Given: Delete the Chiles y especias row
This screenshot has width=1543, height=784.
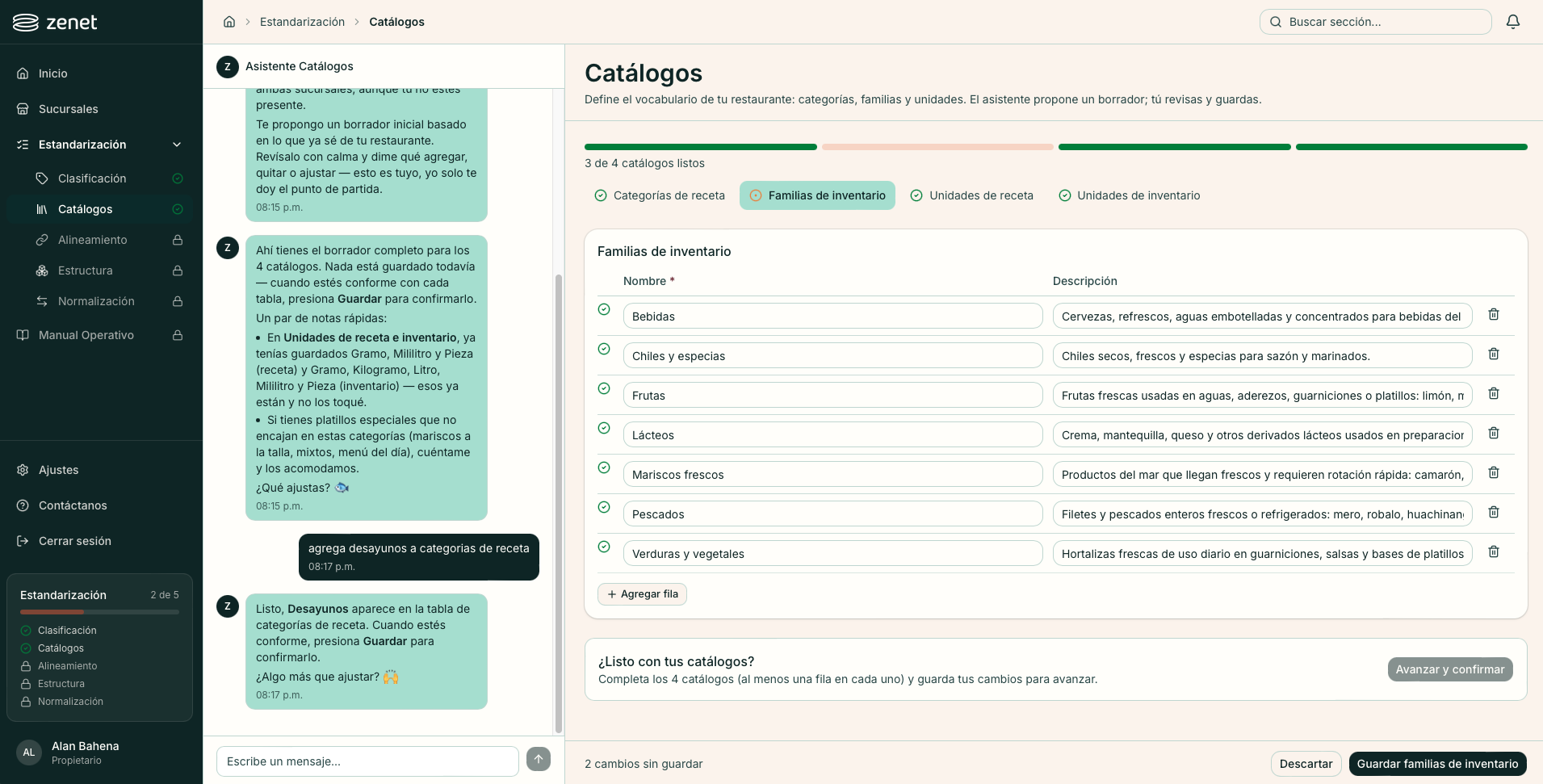Looking at the screenshot, I should [1494, 354].
